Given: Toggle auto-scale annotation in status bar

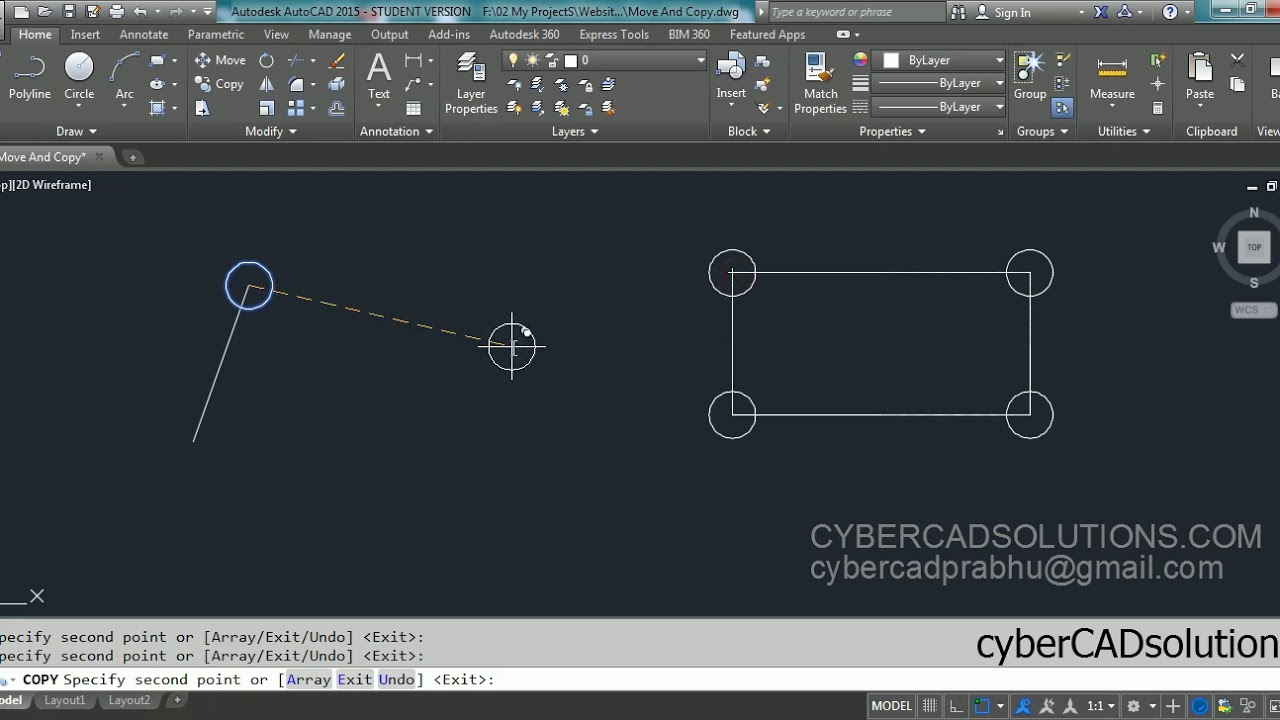Looking at the screenshot, I should [x=1045, y=706].
